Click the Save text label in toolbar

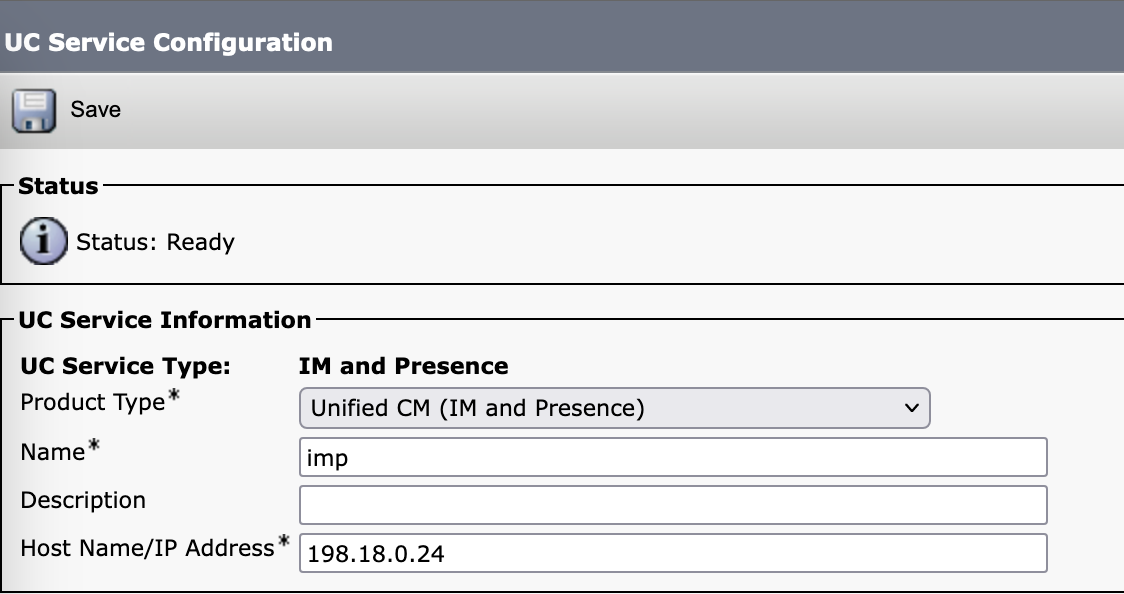click(95, 109)
